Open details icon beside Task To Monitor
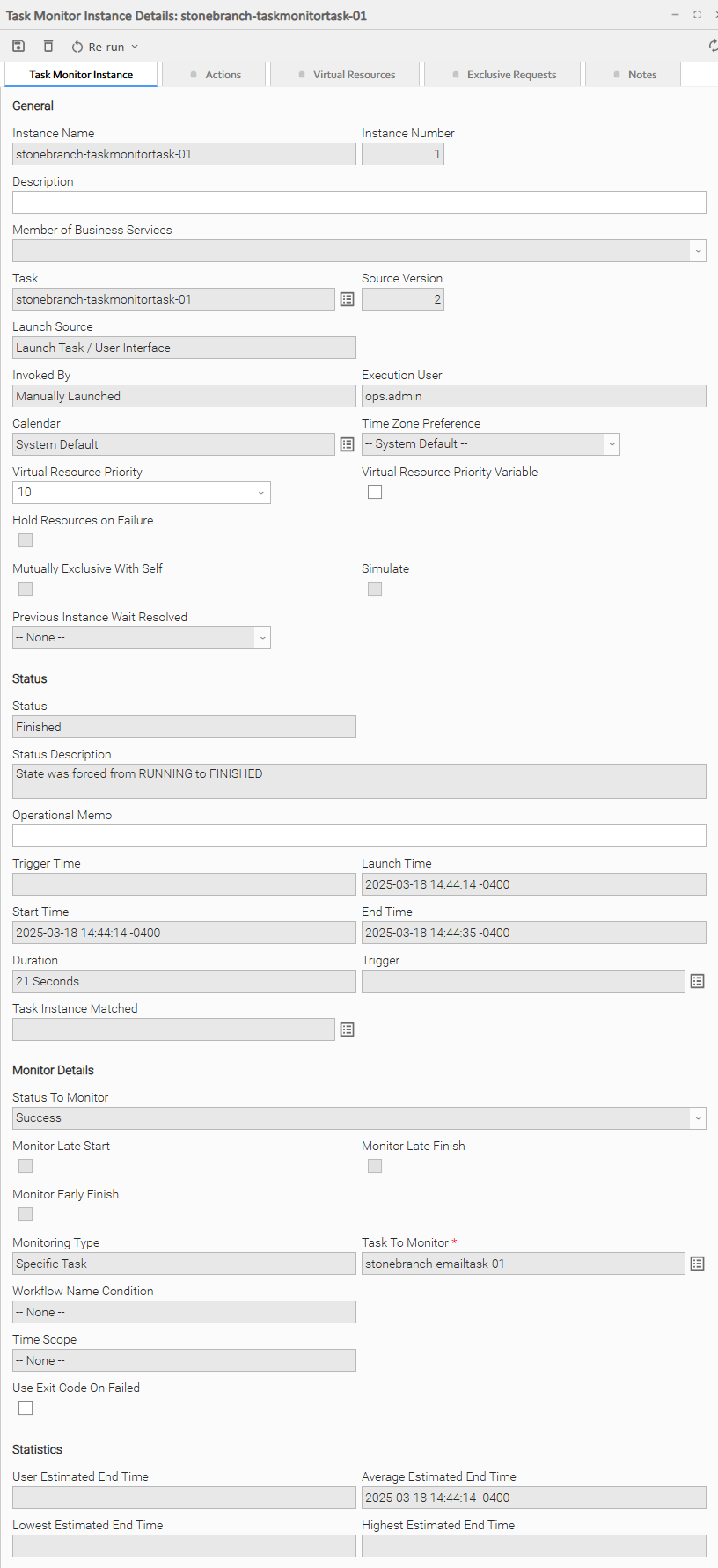The image size is (718, 1568). tap(698, 1264)
